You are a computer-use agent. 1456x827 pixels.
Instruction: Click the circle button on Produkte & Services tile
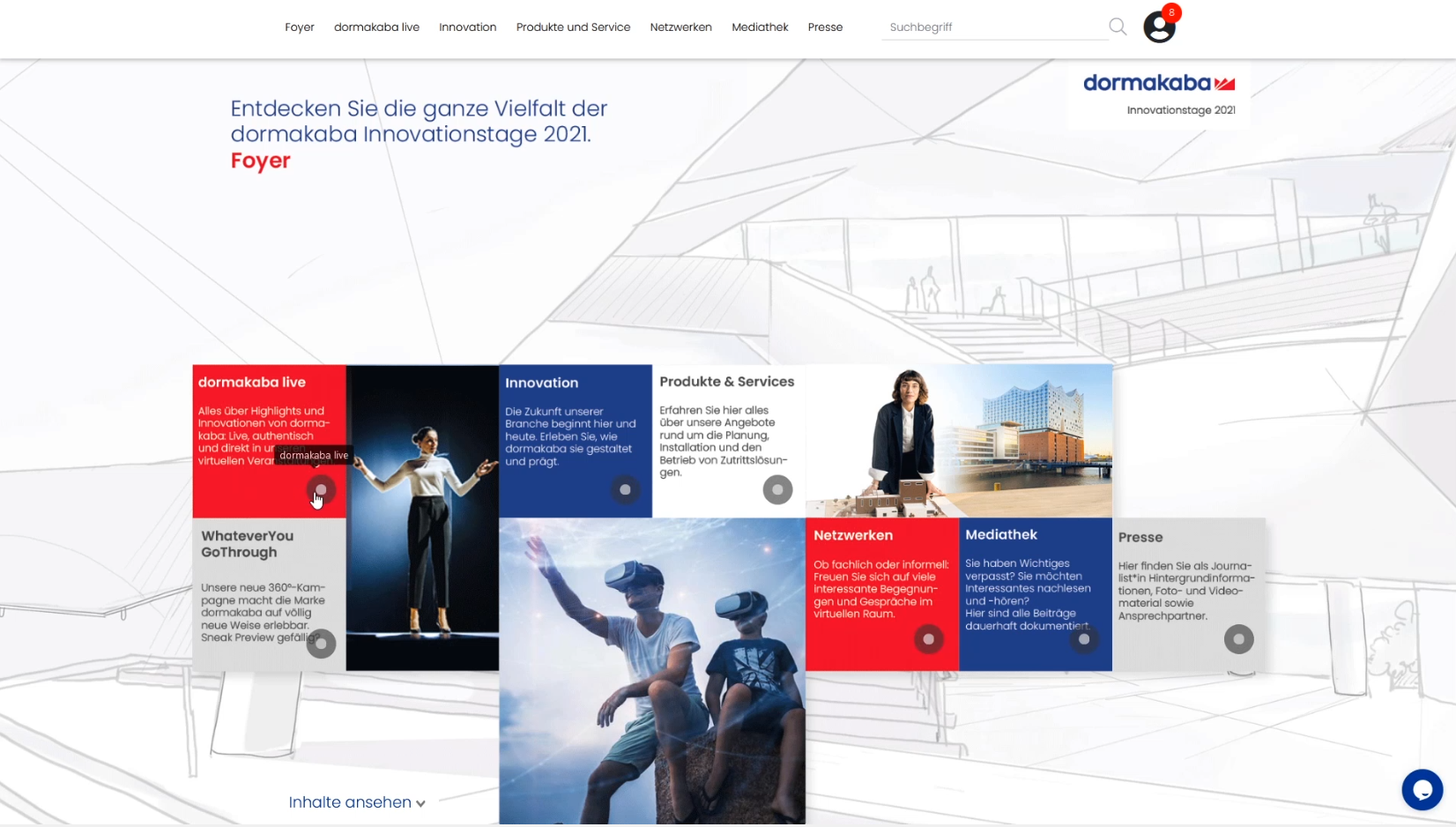[777, 489]
